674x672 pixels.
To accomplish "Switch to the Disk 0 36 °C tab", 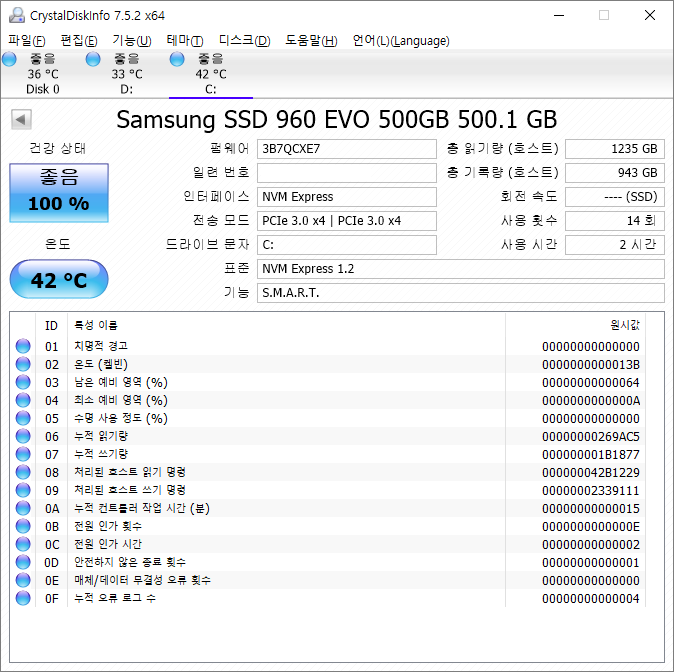I will 43,74.
